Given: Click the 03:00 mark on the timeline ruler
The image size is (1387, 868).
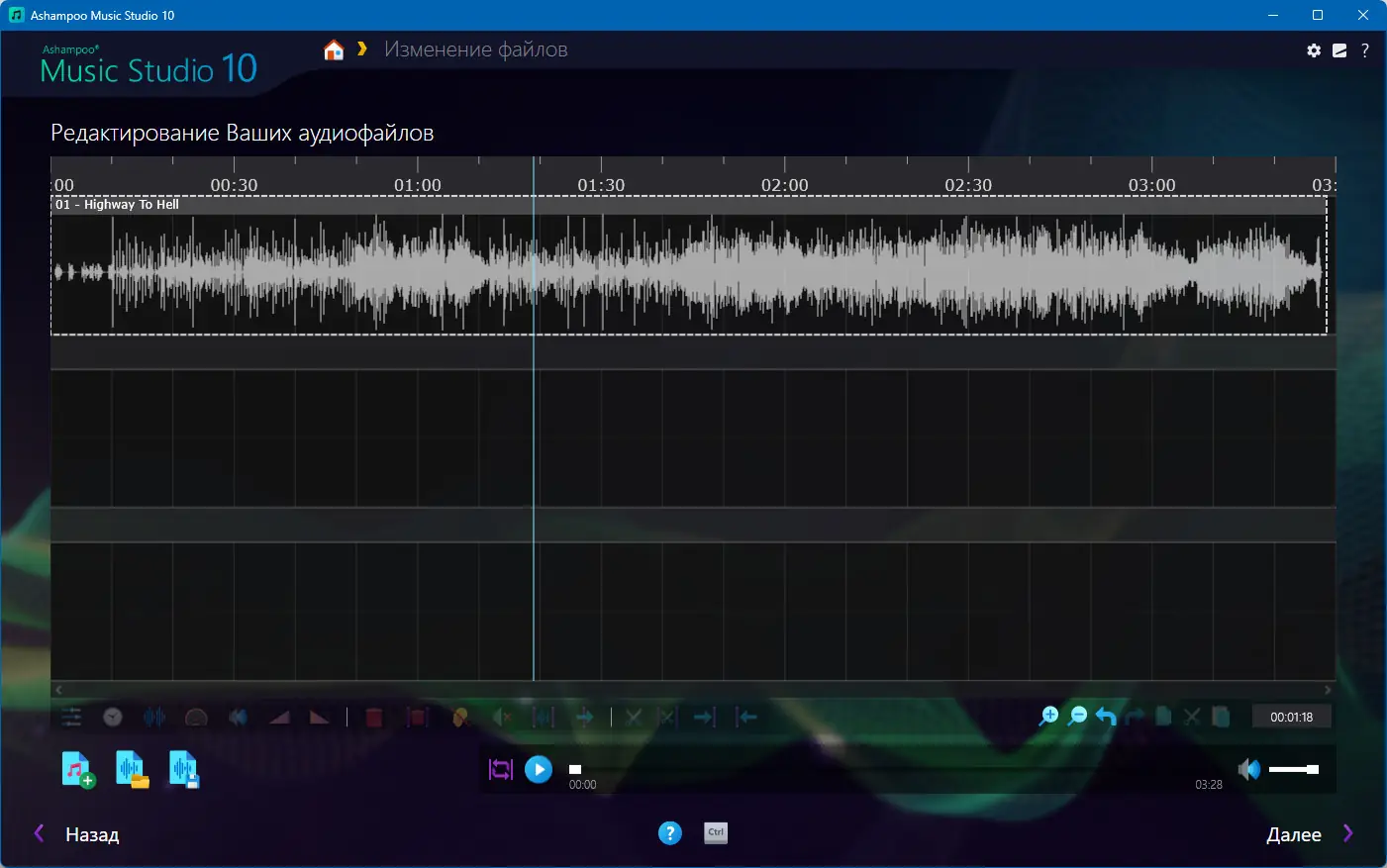Looking at the screenshot, I should 1152,185.
